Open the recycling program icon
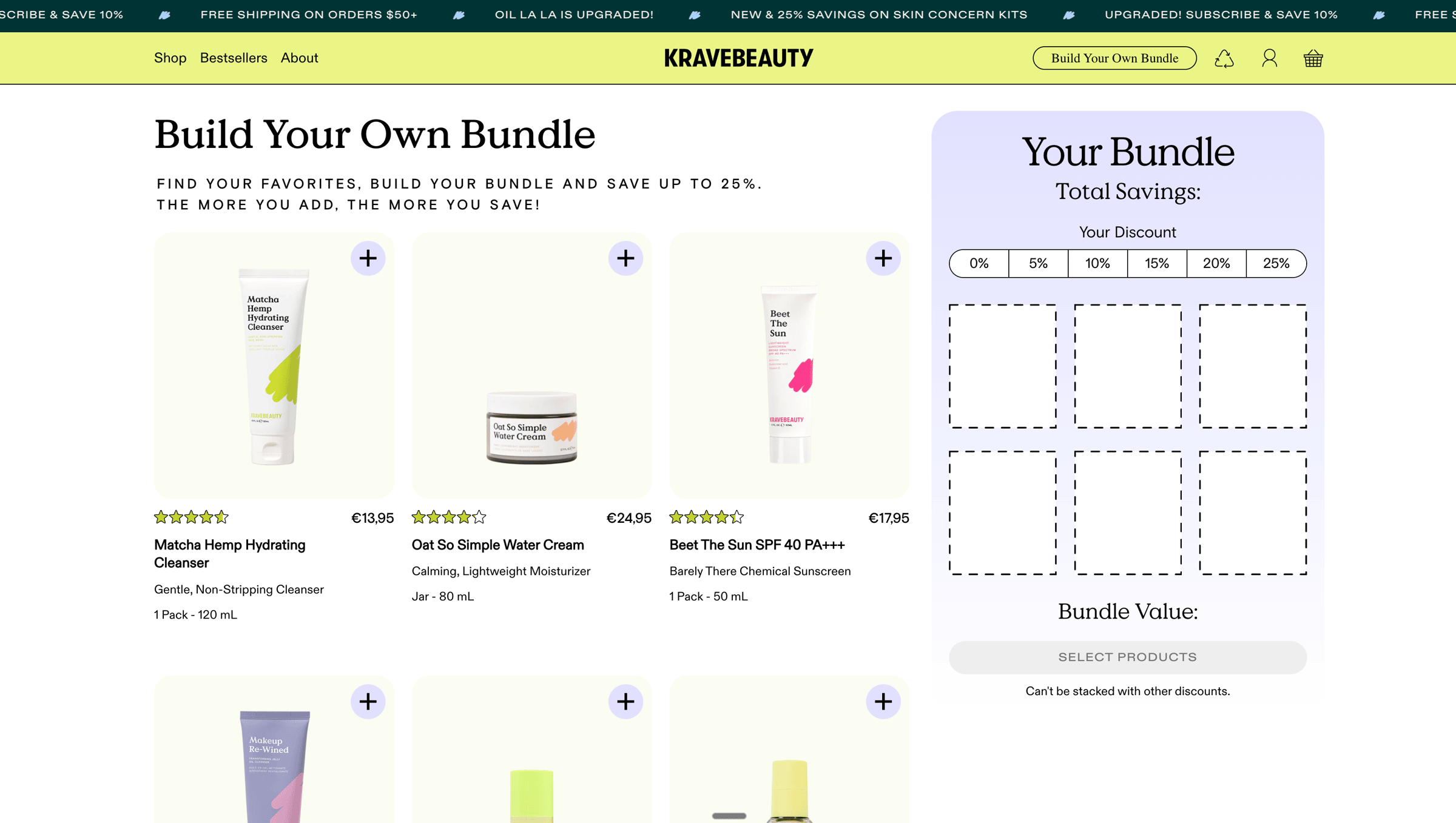Image resolution: width=1456 pixels, height=823 pixels. [x=1224, y=58]
